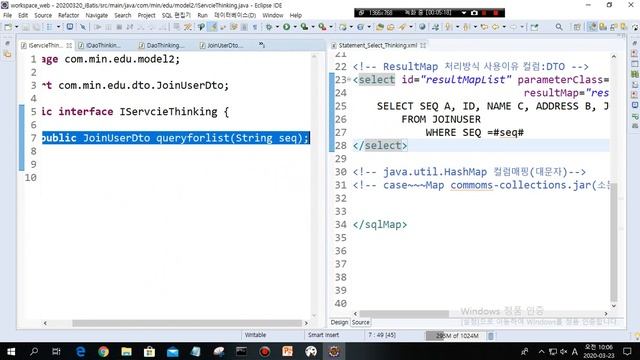Click the recorder stop button in overlay
Viewport: 640px width, 360px height.
pyautogui.click(x=496, y=13)
